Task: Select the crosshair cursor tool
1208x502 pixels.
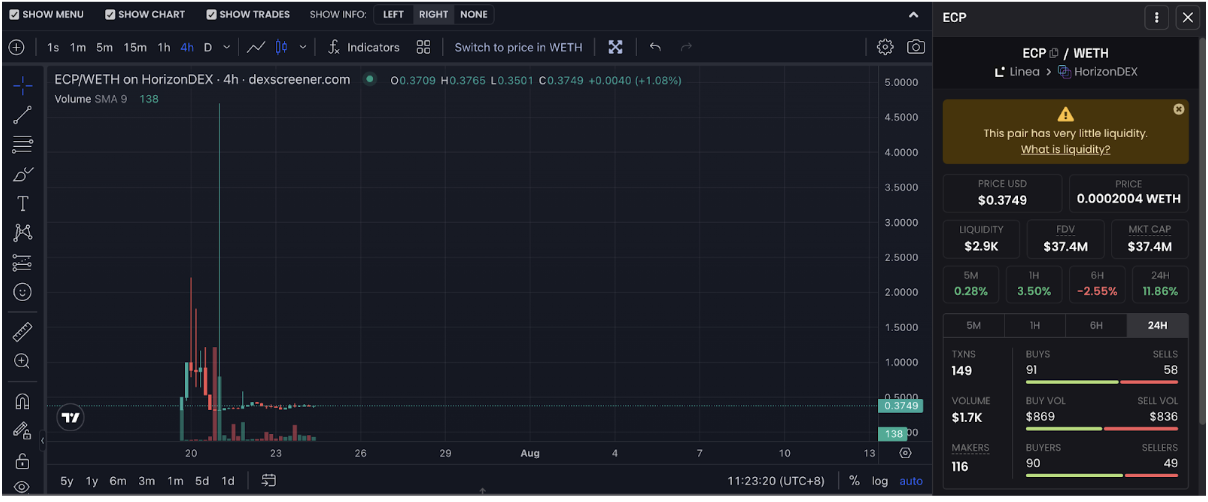Action: (x=22, y=85)
